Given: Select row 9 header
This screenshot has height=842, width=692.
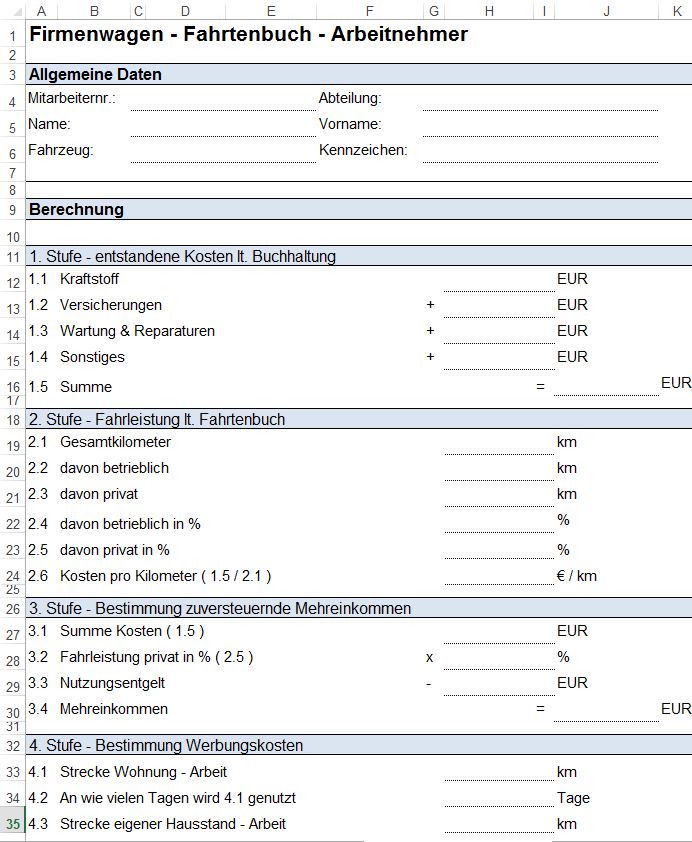Looking at the screenshot, I should 12,210.
